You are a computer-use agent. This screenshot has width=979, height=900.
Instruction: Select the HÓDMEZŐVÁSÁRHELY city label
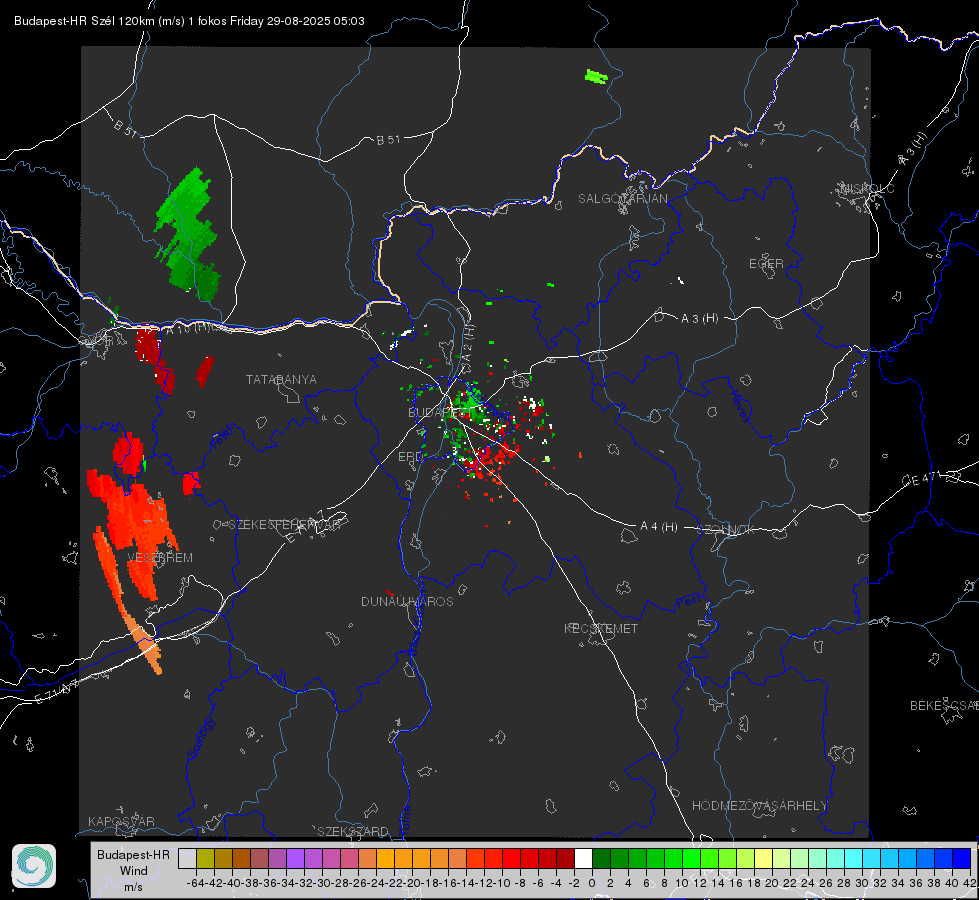759,806
